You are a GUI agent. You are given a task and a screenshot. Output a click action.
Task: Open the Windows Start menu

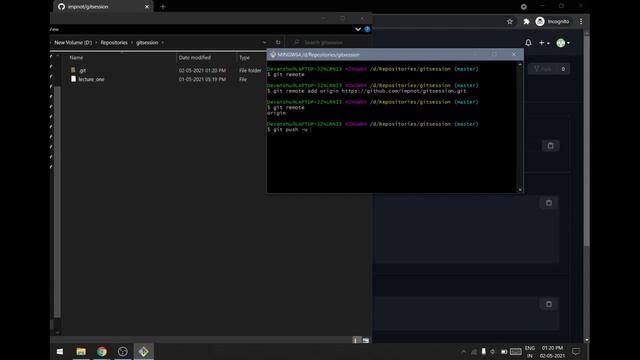pyautogui.click(x=60, y=351)
